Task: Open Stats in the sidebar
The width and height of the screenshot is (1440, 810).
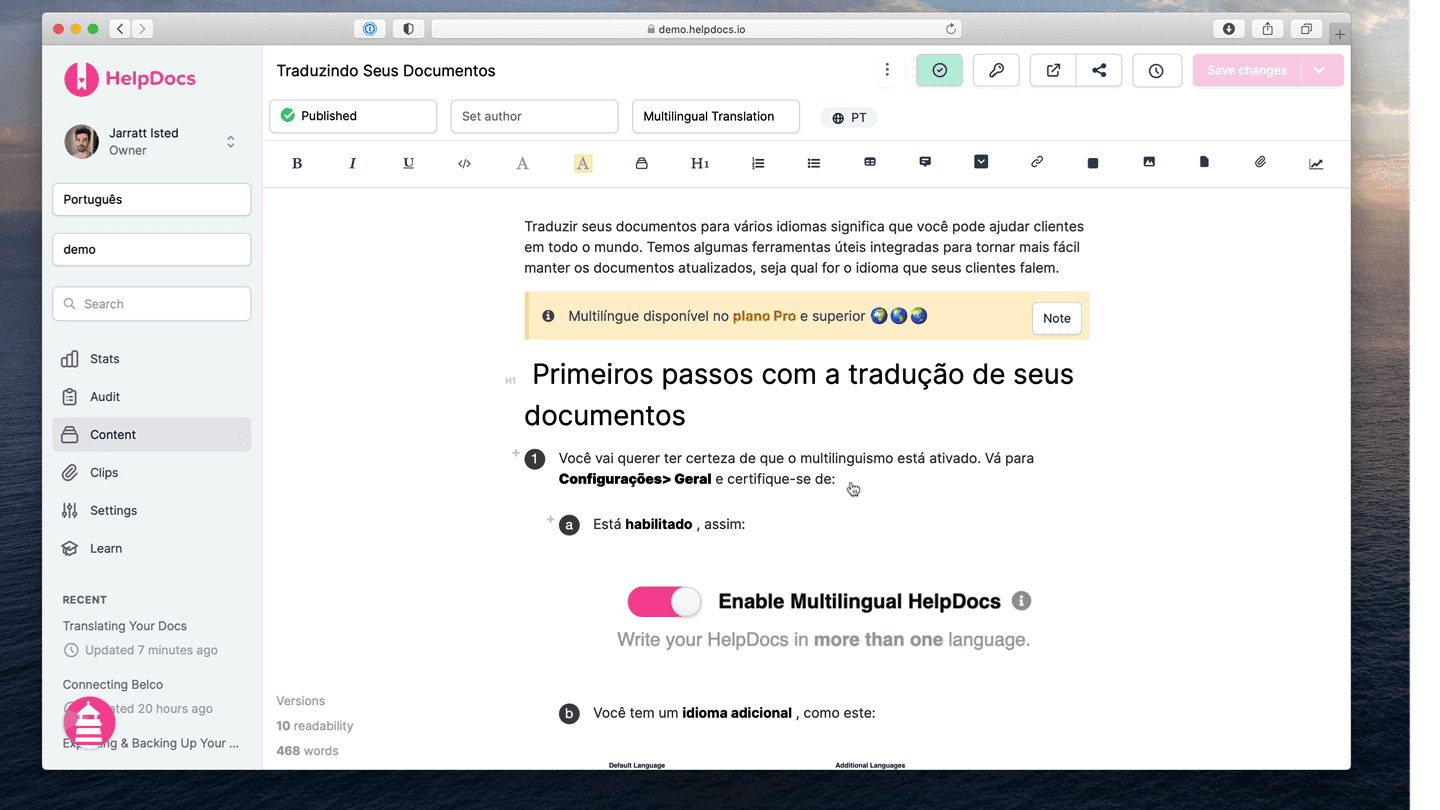Action: [x=104, y=359]
